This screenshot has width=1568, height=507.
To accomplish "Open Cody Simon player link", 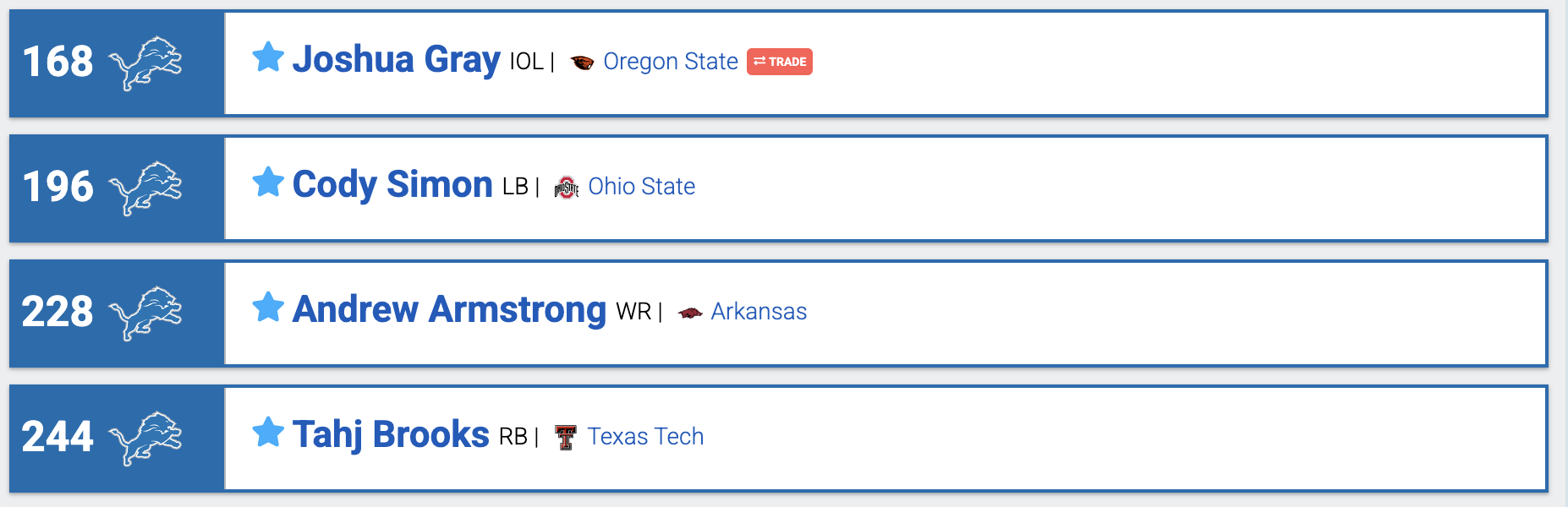I will (x=392, y=185).
